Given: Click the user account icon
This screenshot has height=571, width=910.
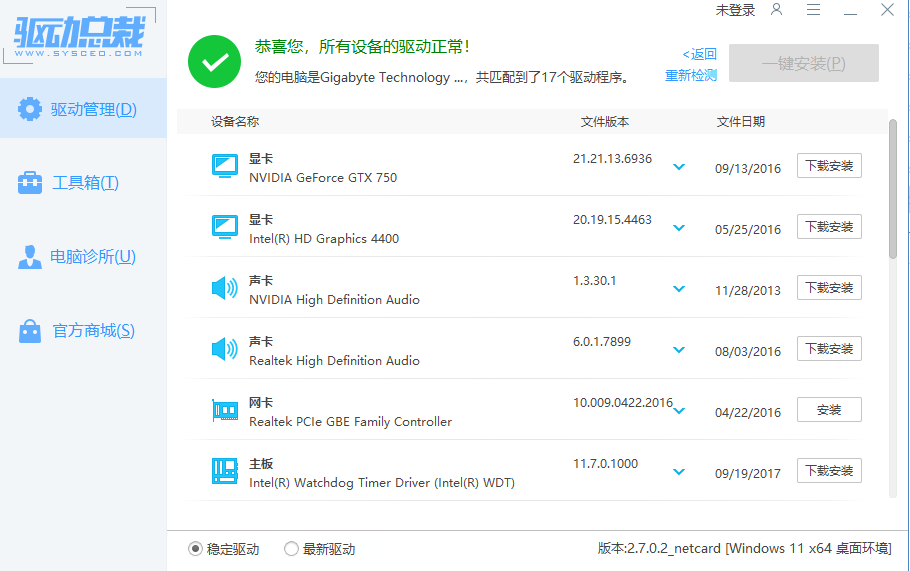Looking at the screenshot, I should [x=777, y=9].
